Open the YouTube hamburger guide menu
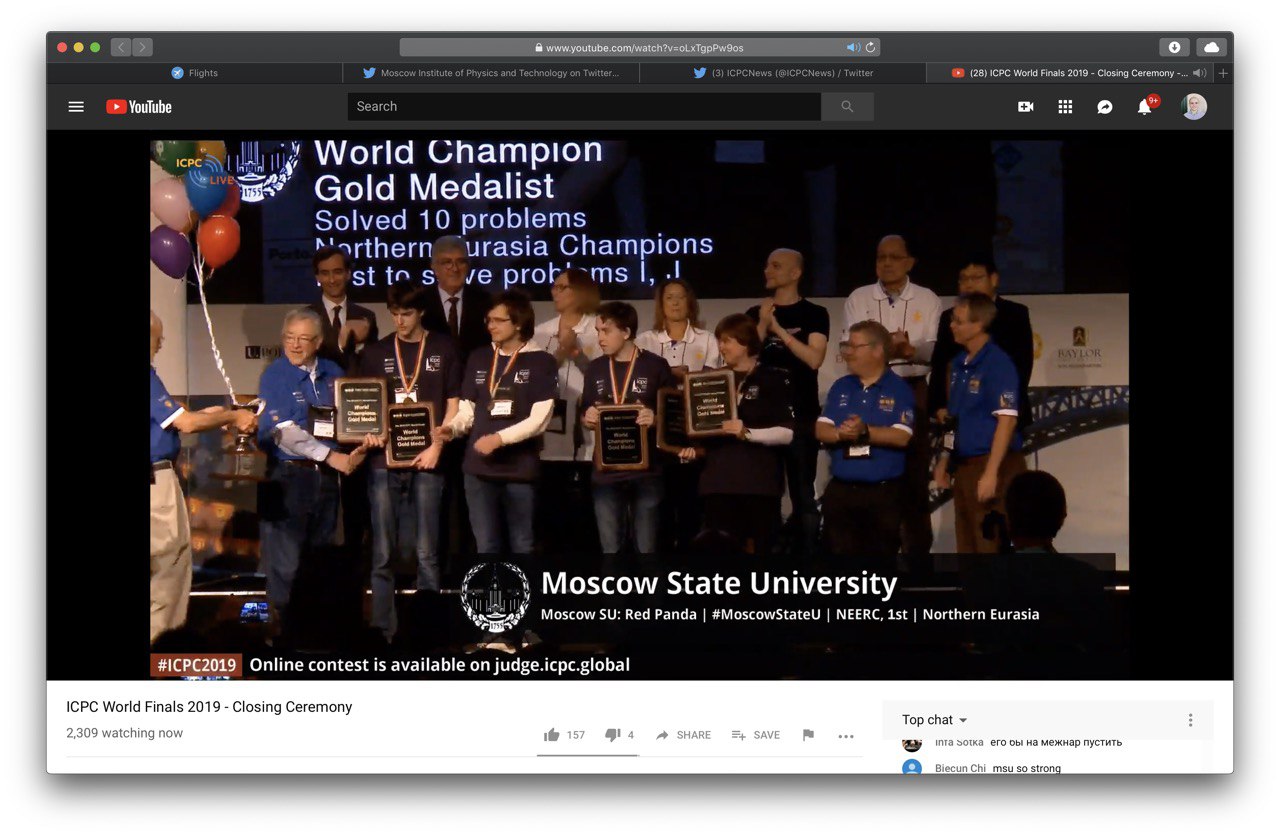Viewport: 1280px width, 835px height. click(76, 107)
